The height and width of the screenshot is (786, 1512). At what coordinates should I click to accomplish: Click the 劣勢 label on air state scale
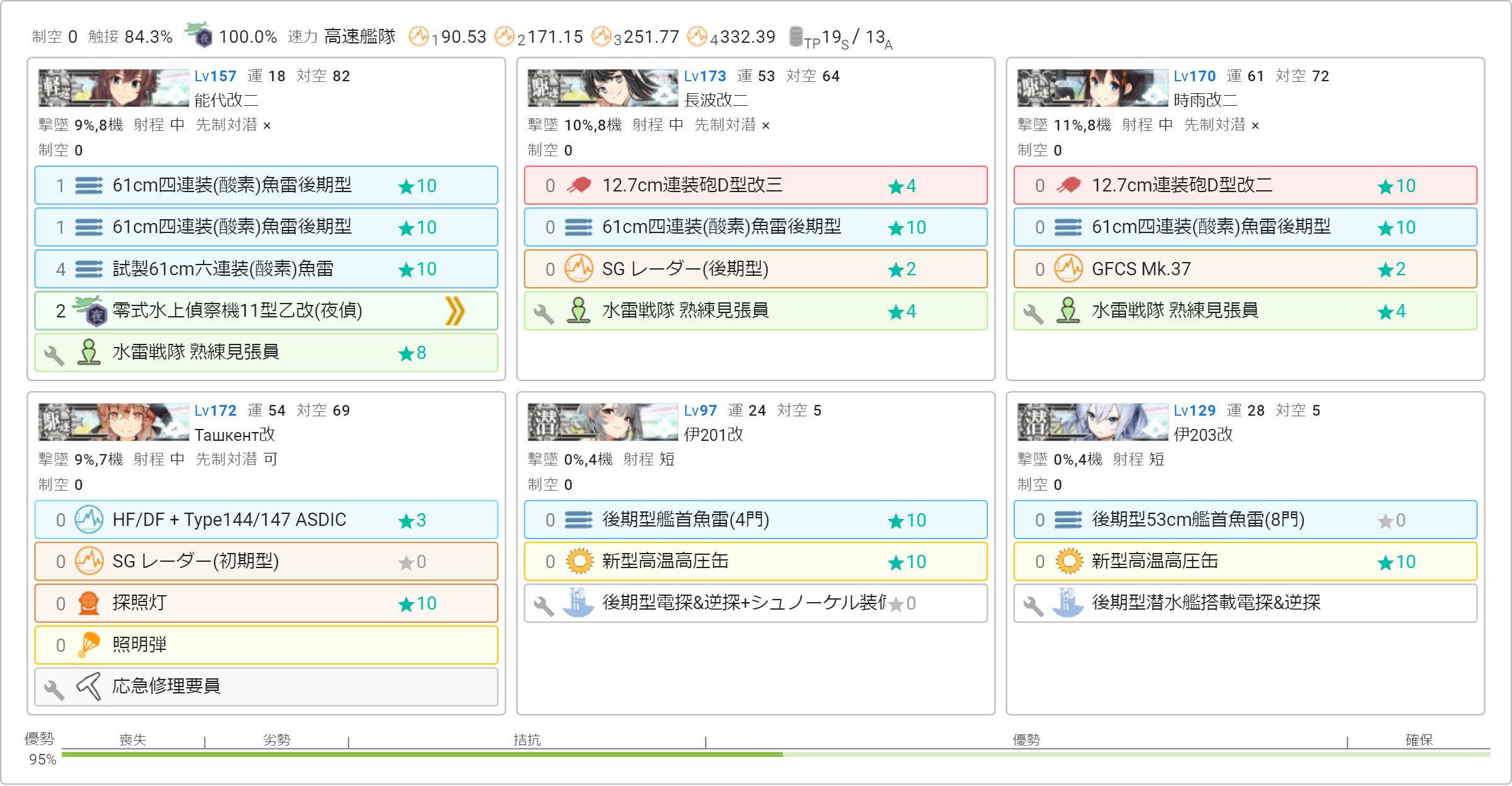(x=277, y=740)
